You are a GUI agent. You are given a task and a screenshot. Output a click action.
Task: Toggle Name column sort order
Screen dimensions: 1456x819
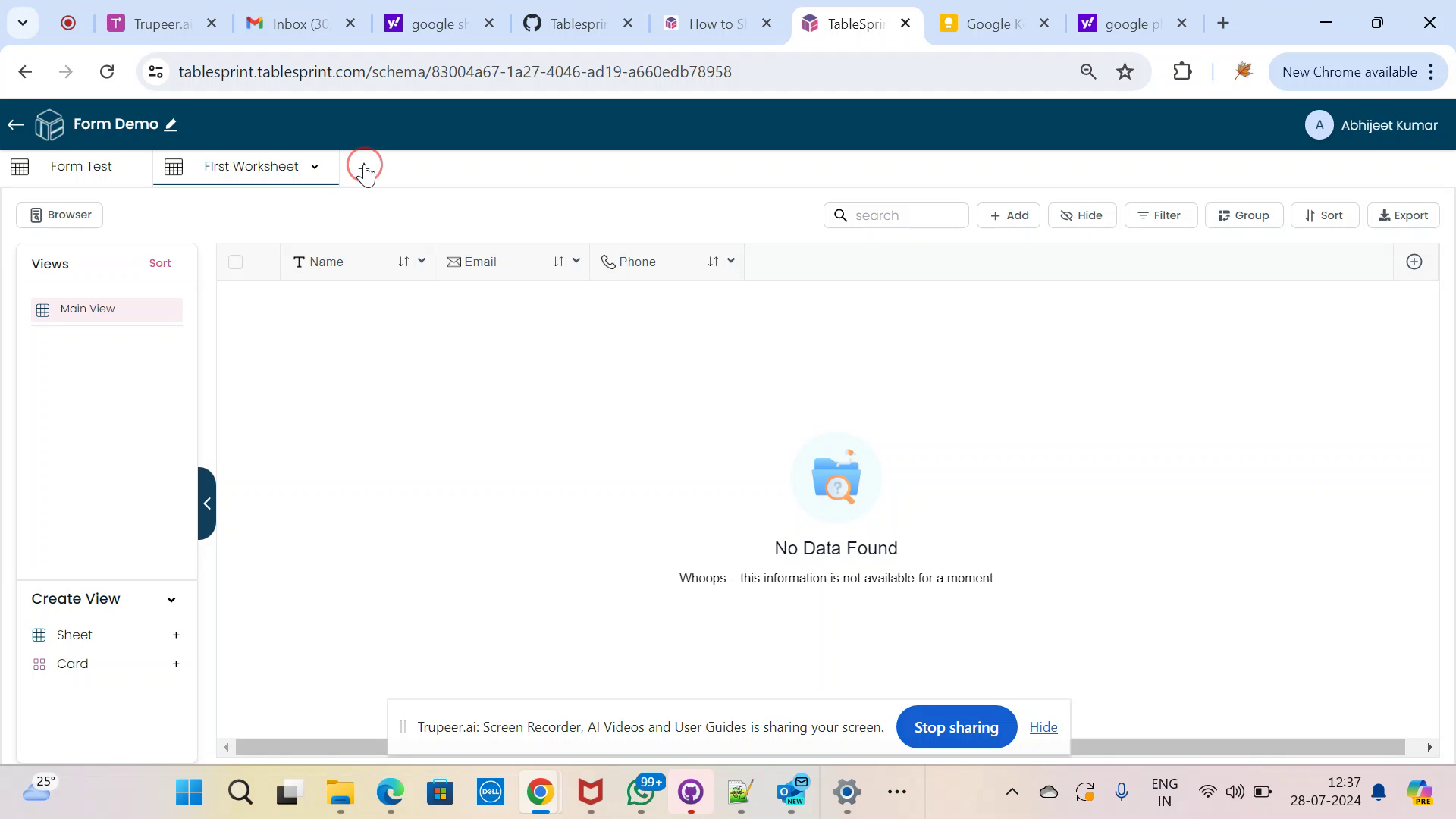(404, 262)
